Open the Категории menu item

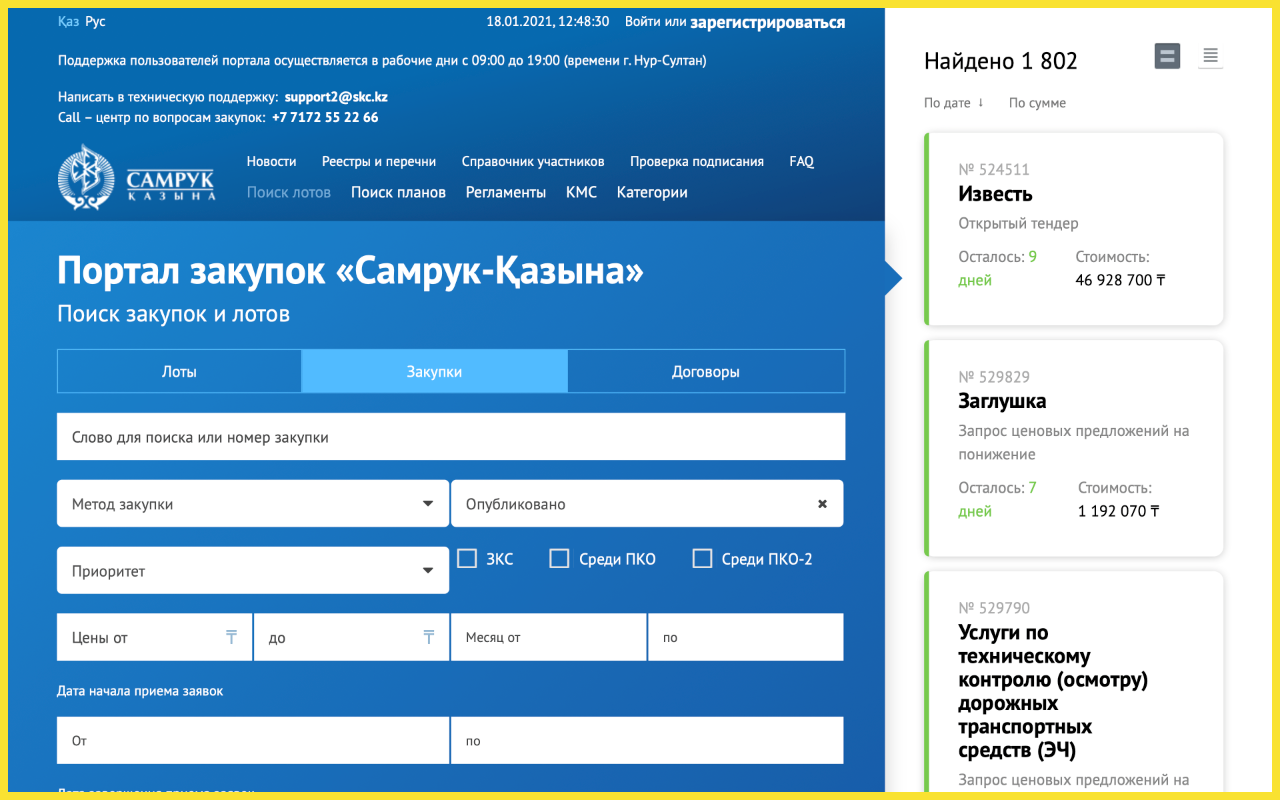[652, 192]
